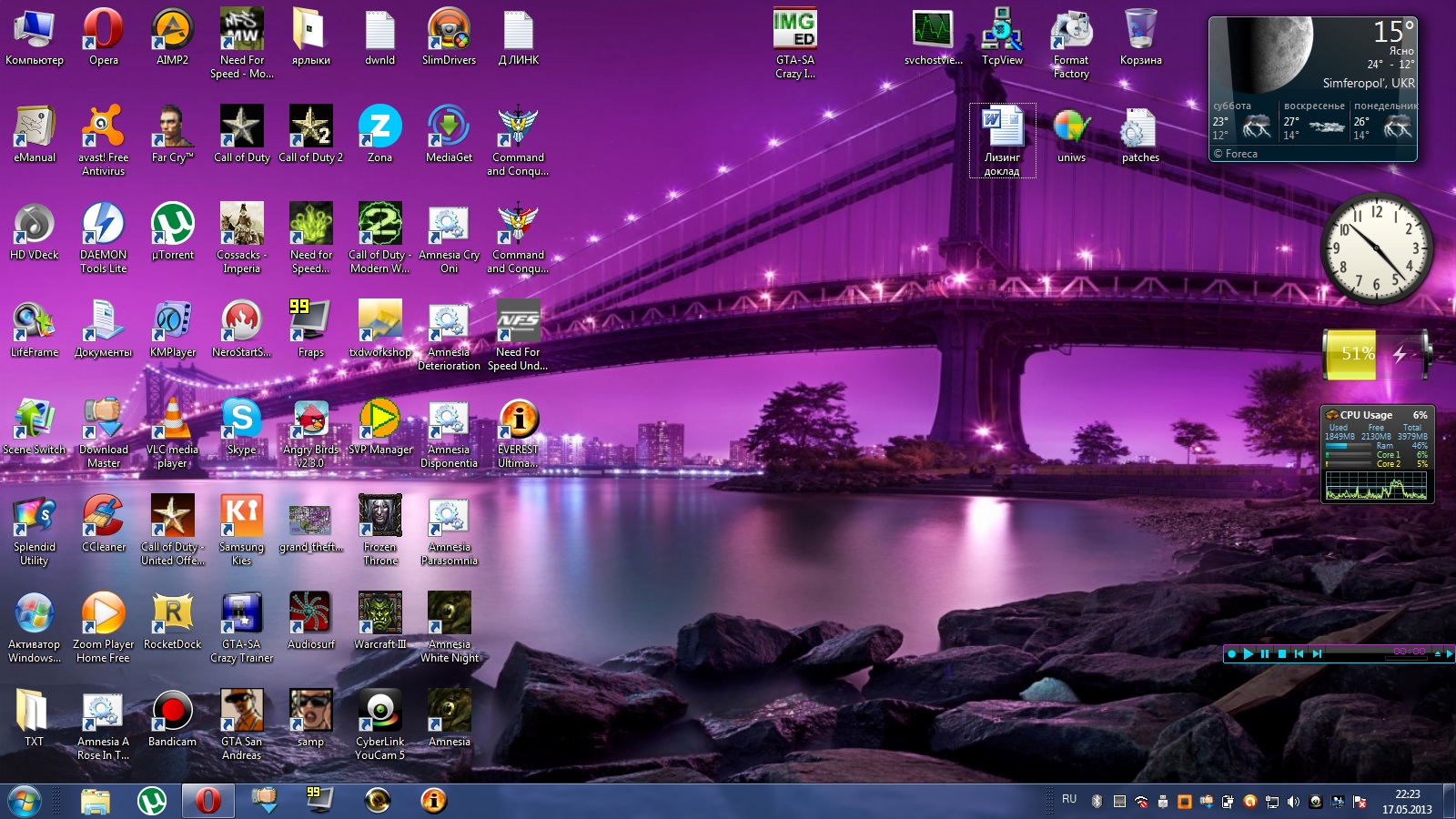Click the record button in media gadget
Viewport: 1456px width, 819px height.
click(1231, 653)
